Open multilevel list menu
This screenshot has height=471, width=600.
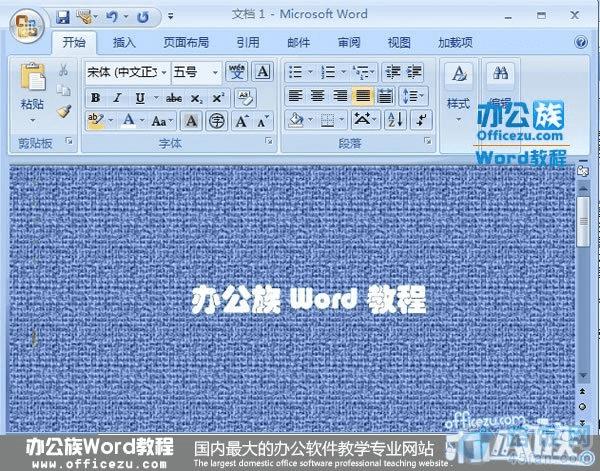363,72
